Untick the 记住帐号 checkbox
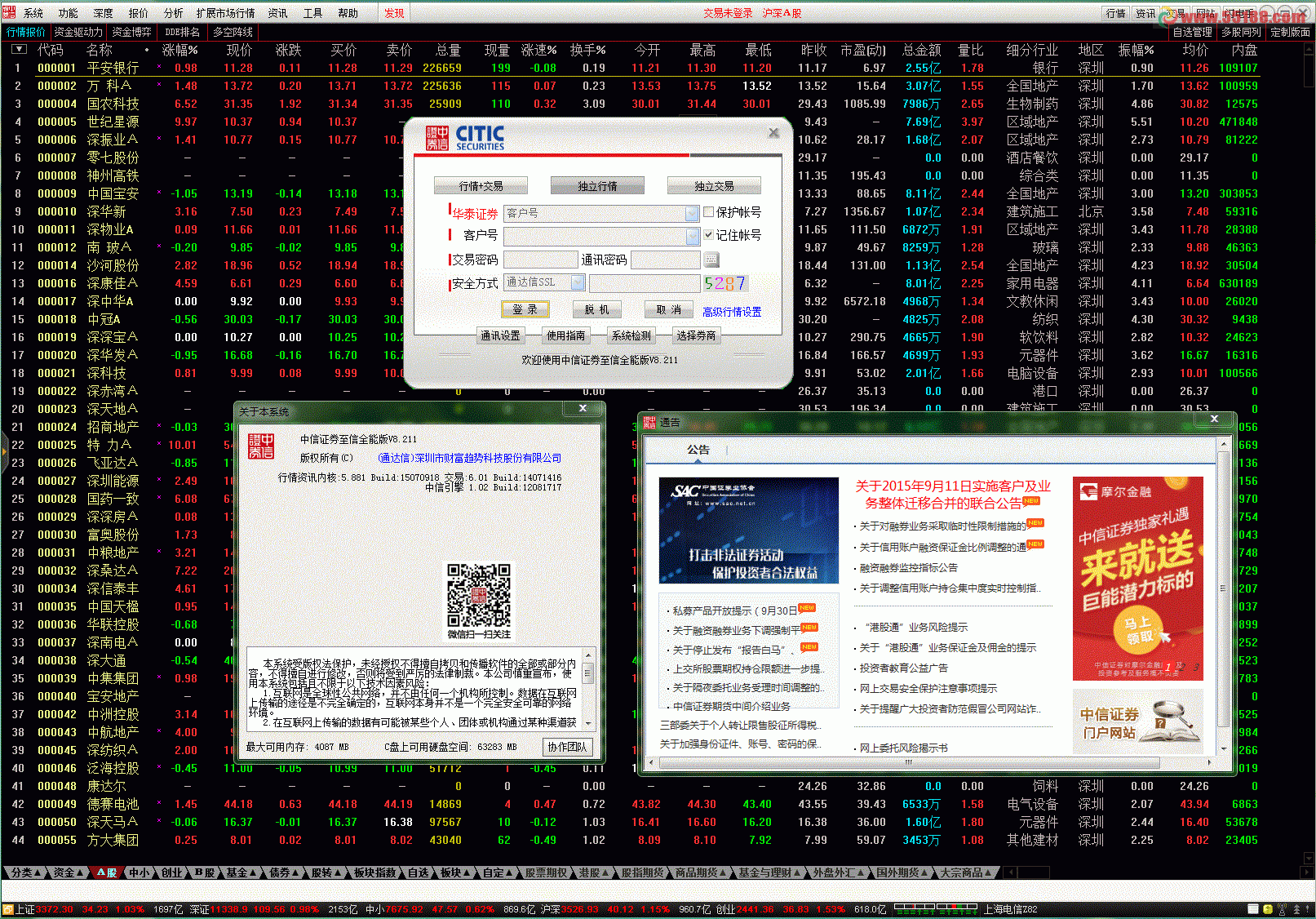This screenshot has height=919, width=1316. coord(709,234)
